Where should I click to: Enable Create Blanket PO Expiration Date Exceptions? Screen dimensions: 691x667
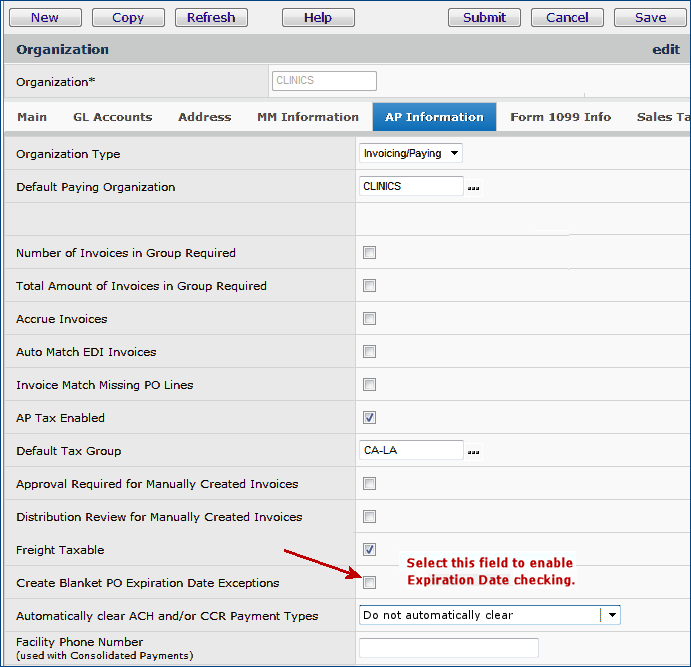369,583
